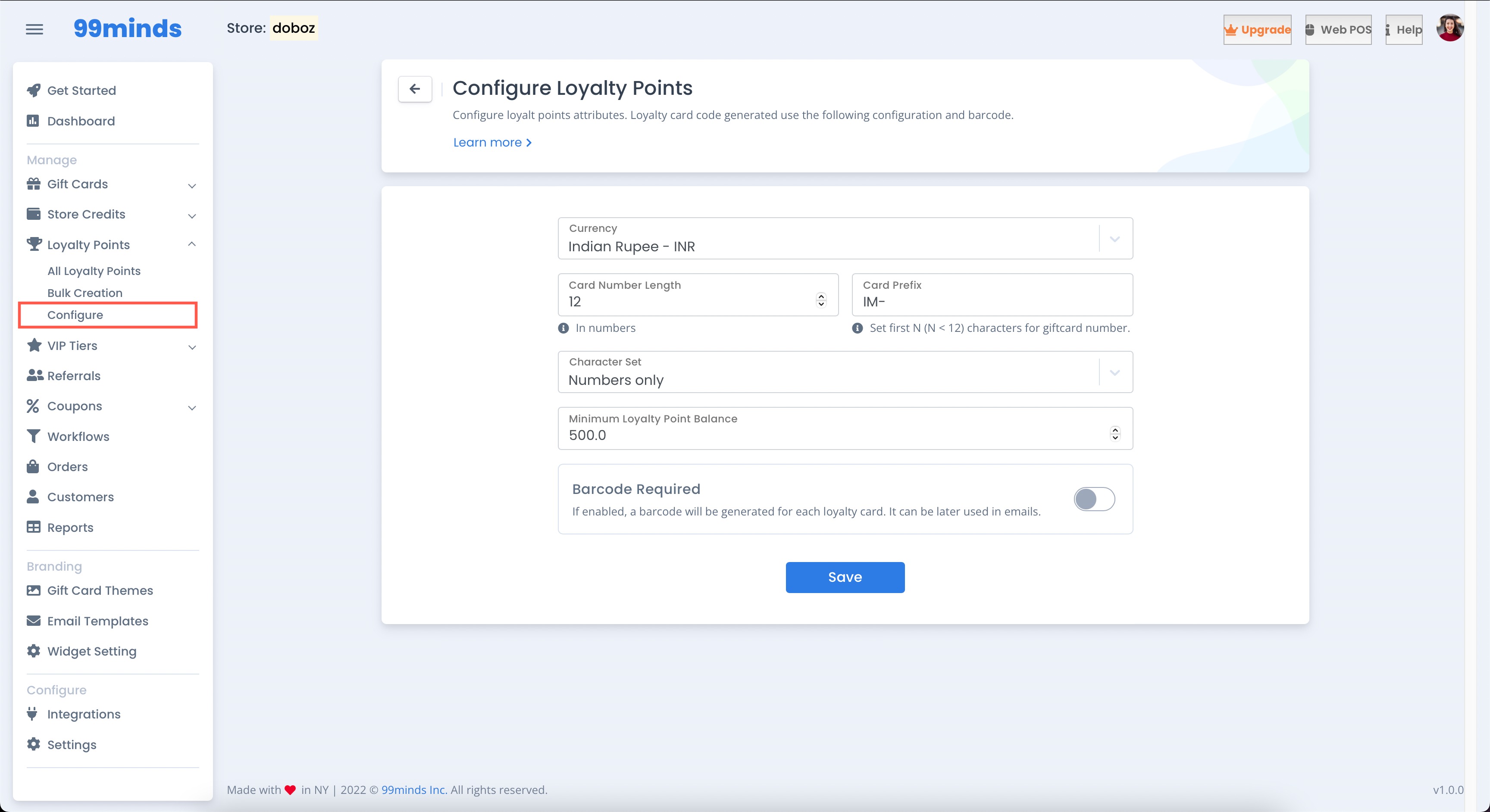Click the info icon beside Card Prefix hint
Image resolution: width=1490 pixels, height=812 pixels.
pos(857,328)
